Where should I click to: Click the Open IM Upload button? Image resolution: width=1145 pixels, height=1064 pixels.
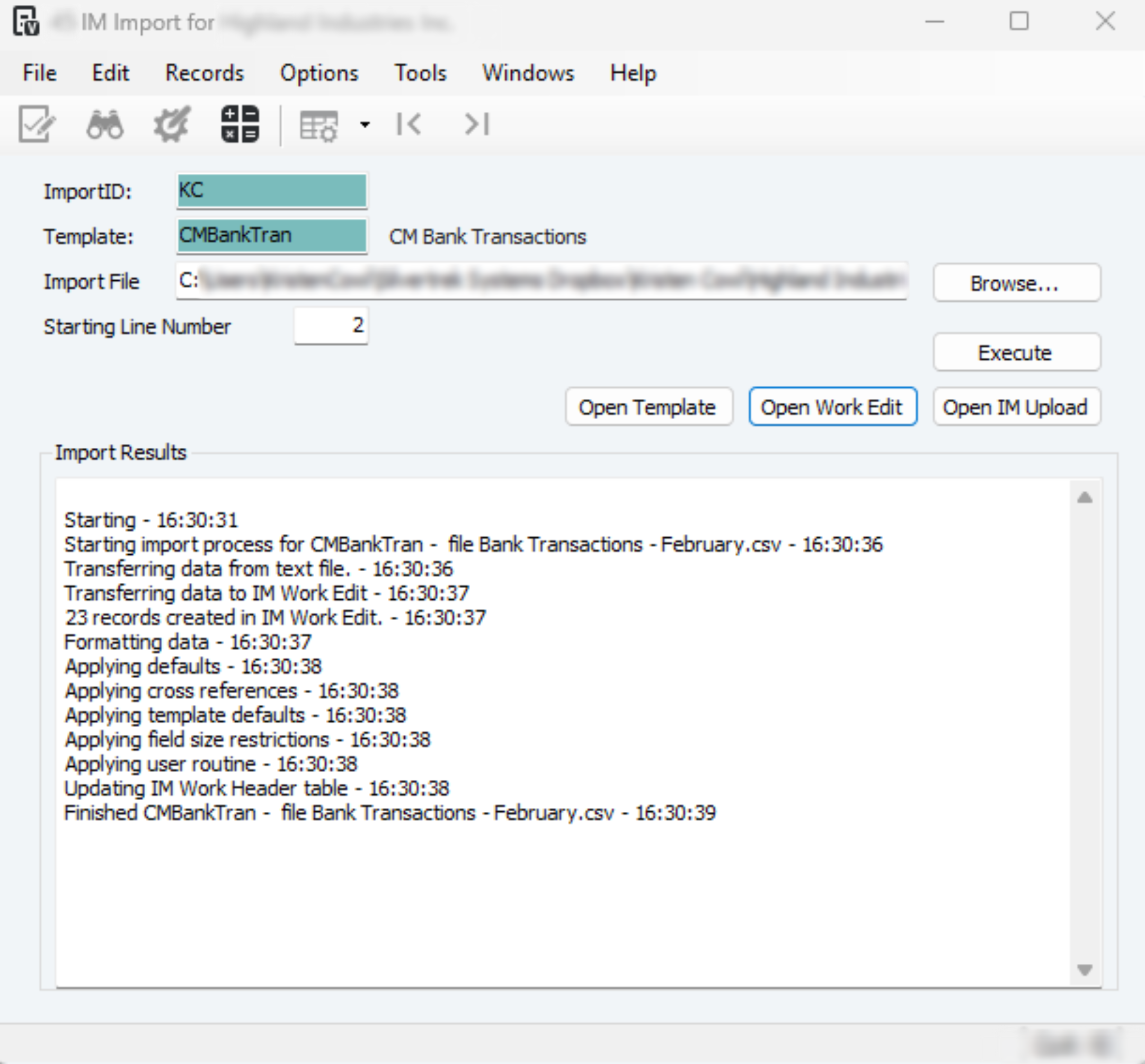(x=1016, y=407)
